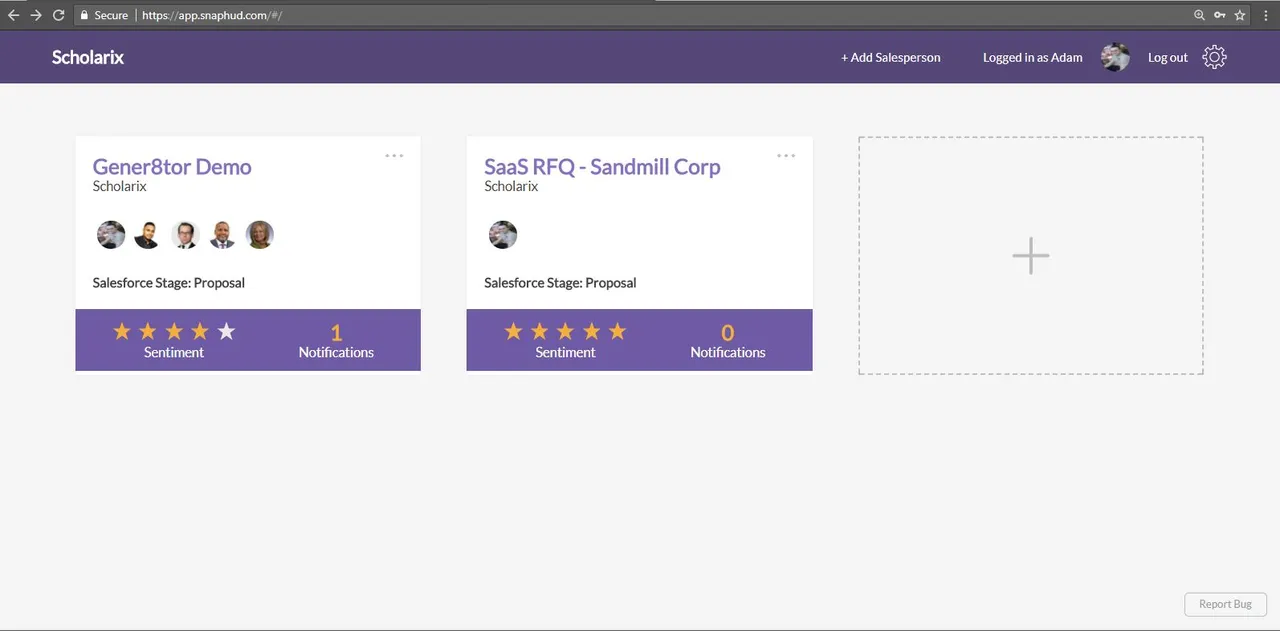The width and height of the screenshot is (1280, 631).
Task: Click + Add Salesperson
Action: point(891,57)
